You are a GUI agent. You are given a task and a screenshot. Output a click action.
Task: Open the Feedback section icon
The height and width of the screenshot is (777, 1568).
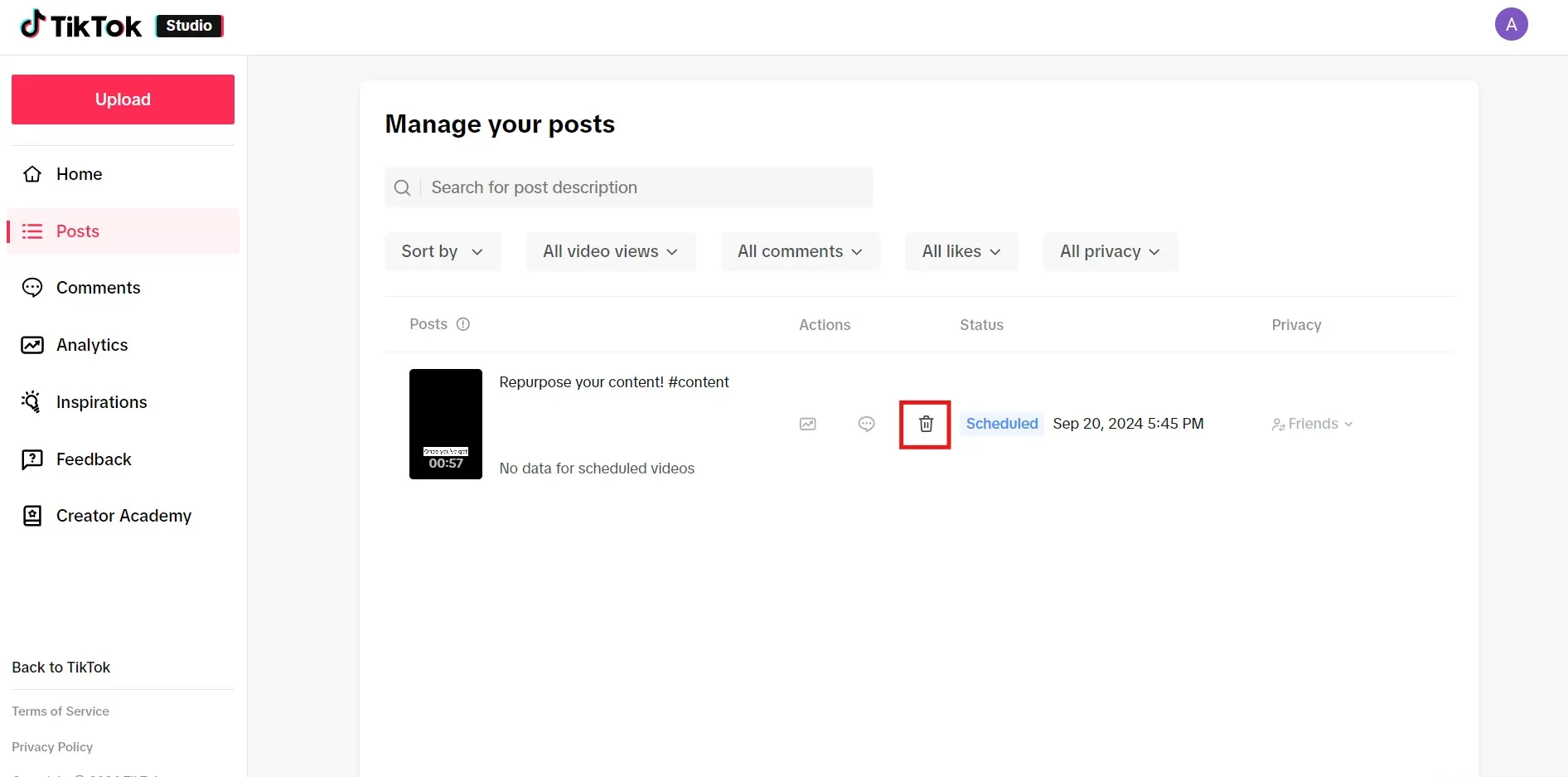coord(31,459)
